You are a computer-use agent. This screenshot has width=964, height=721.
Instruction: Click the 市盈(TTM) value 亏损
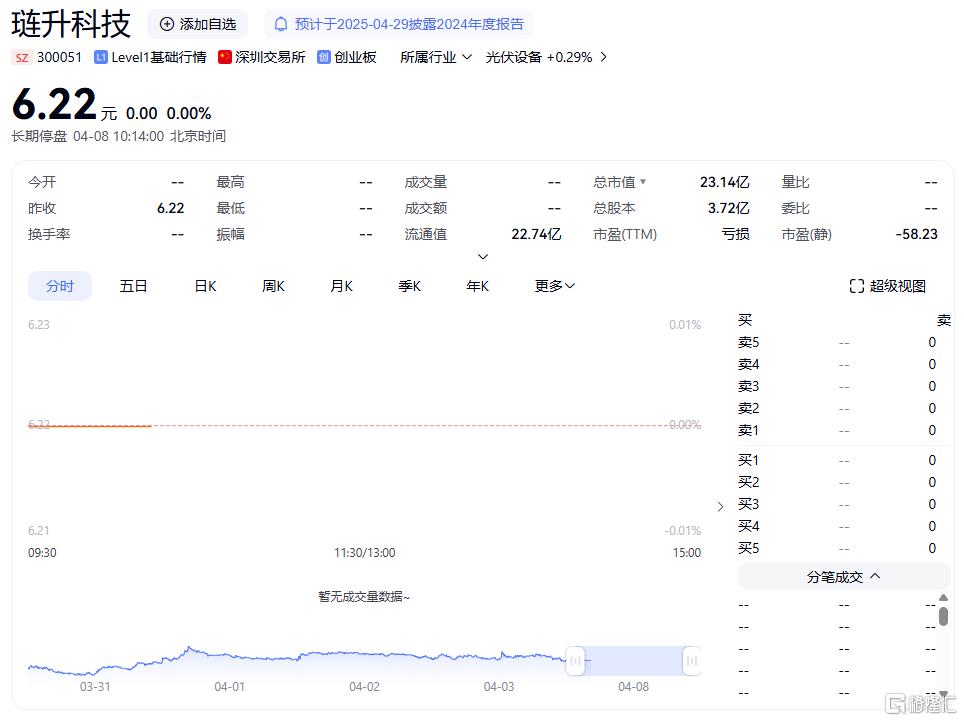click(x=735, y=234)
